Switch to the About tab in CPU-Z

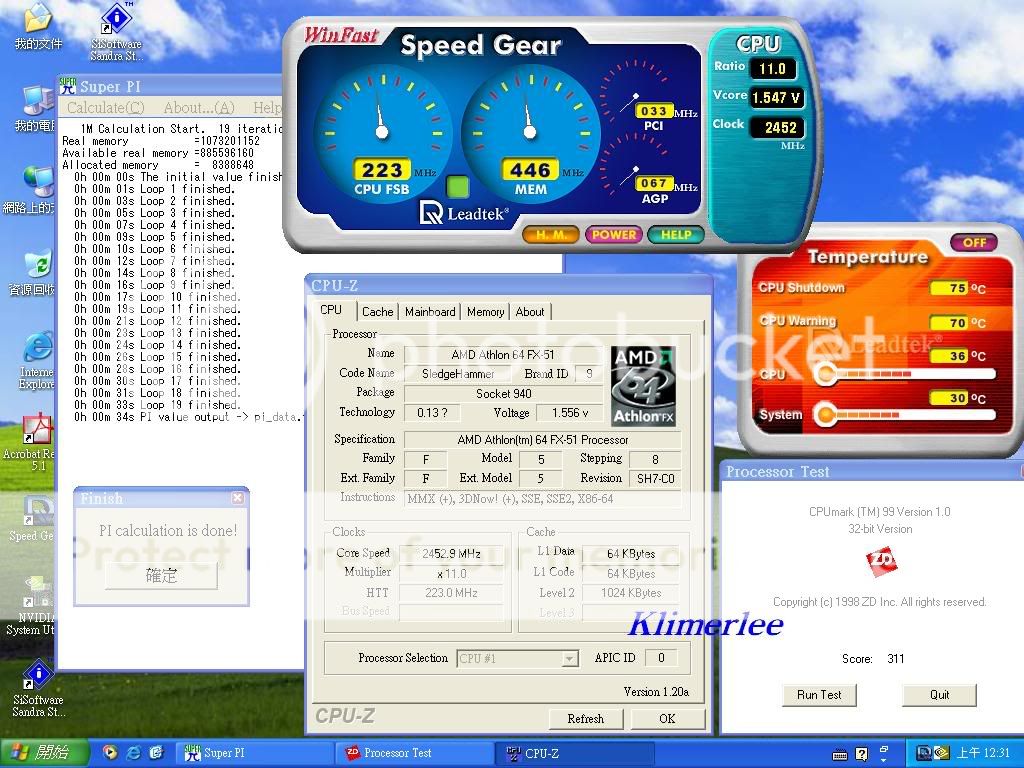(x=530, y=312)
